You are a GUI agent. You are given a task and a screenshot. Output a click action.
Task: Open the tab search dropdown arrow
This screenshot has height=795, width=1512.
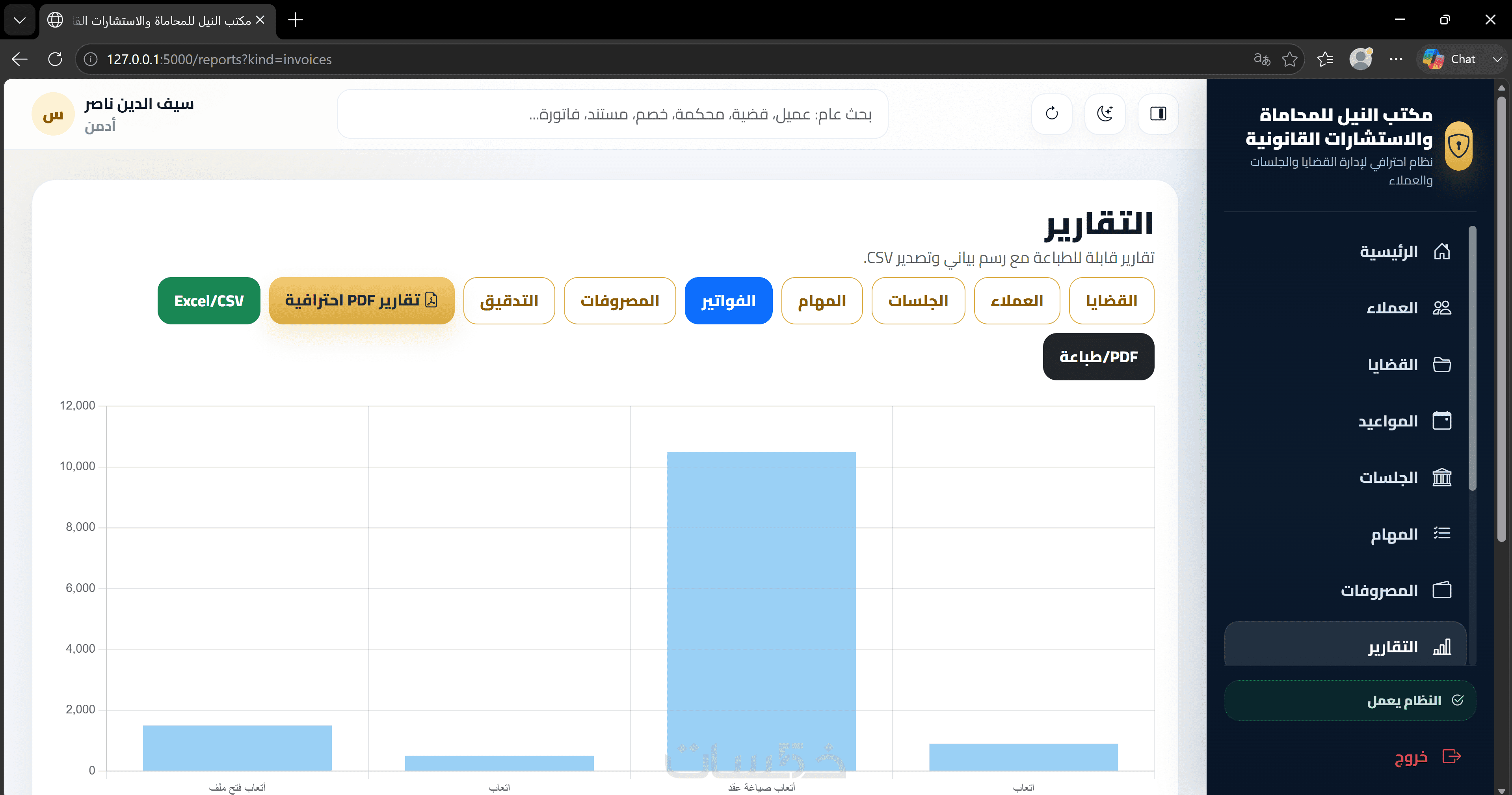20,20
